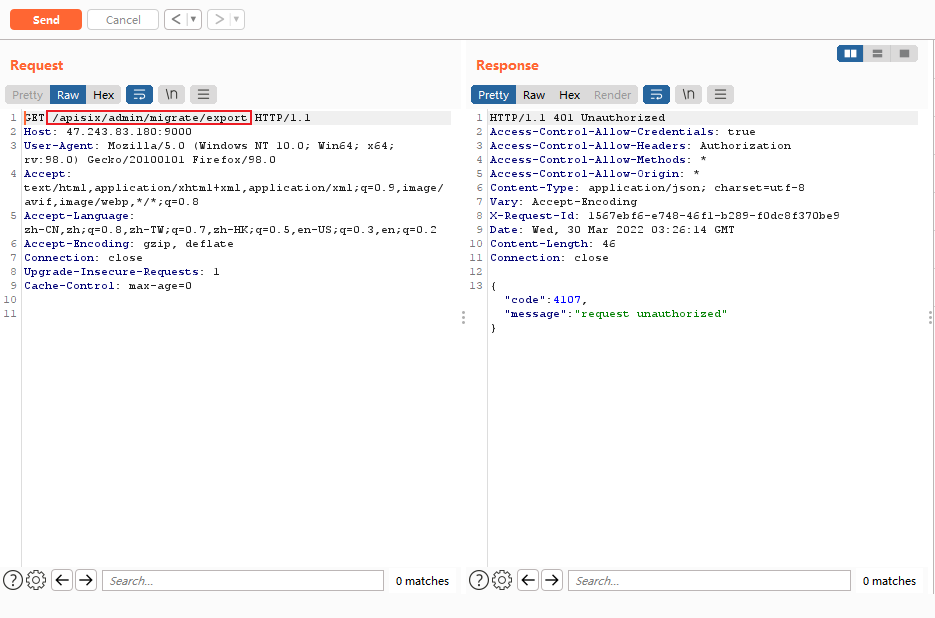
Task: Toggle word wrap in the Response editor
Action: [x=656, y=94]
